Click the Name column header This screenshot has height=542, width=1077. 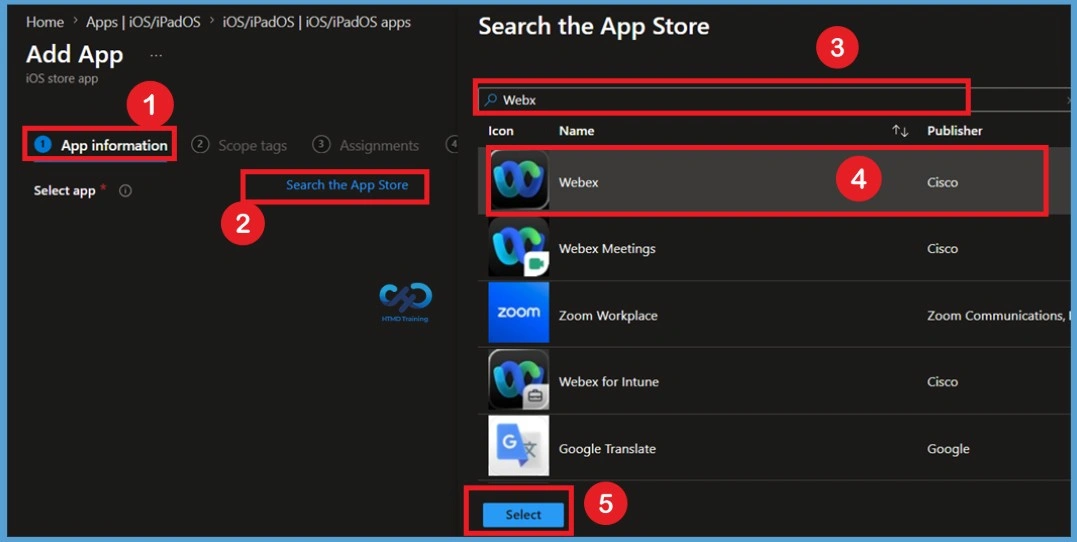tap(576, 131)
